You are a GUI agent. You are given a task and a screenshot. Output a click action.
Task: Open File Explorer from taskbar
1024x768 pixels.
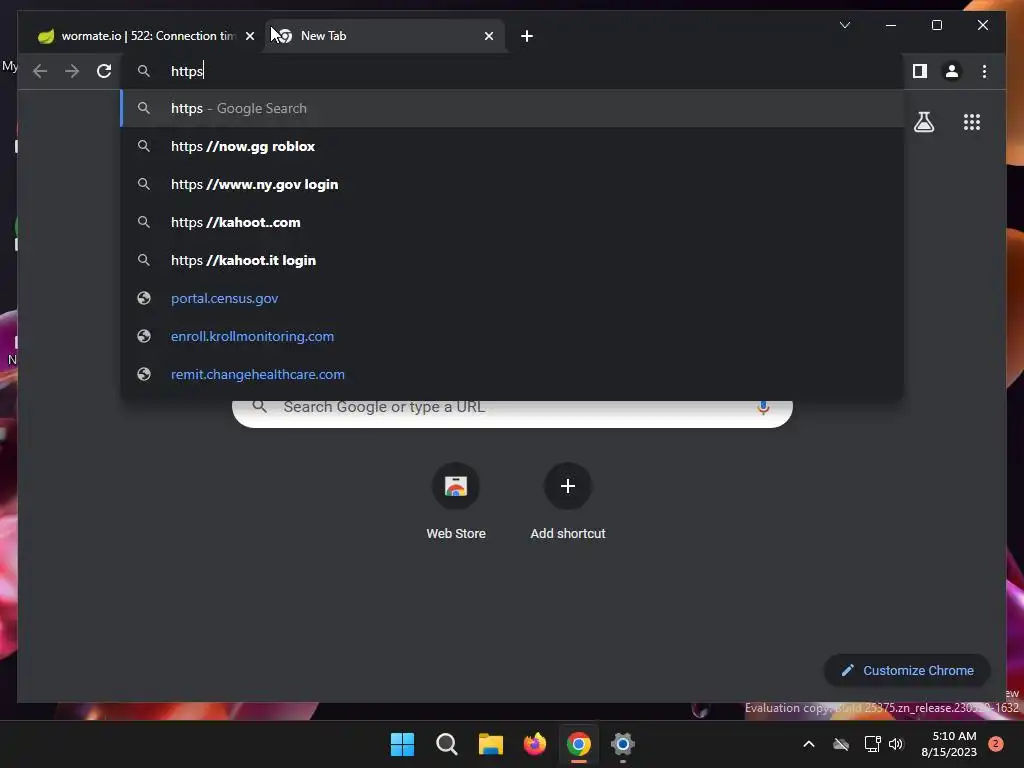490,744
